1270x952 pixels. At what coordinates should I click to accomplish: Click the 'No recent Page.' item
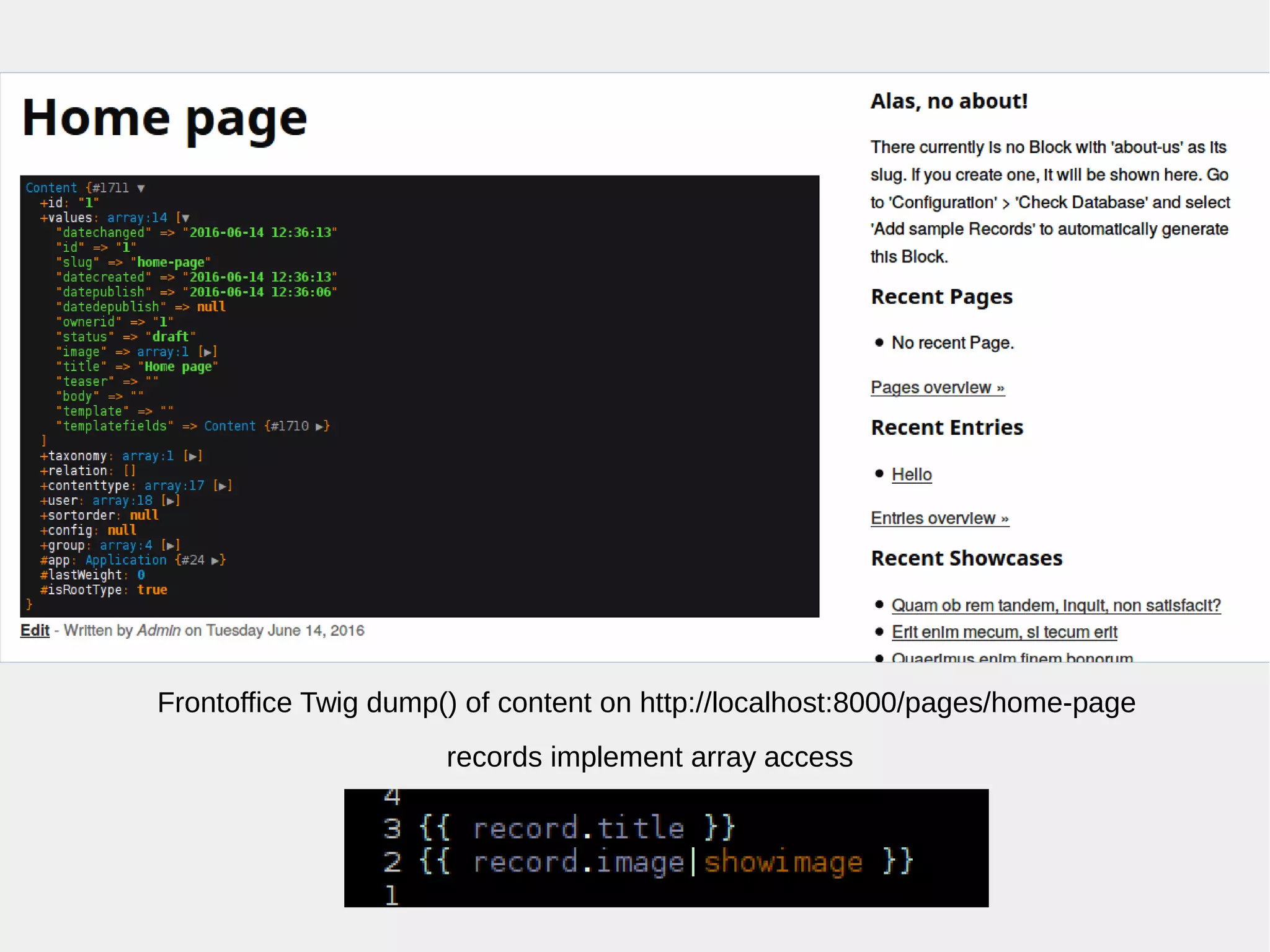(x=952, y=343)
